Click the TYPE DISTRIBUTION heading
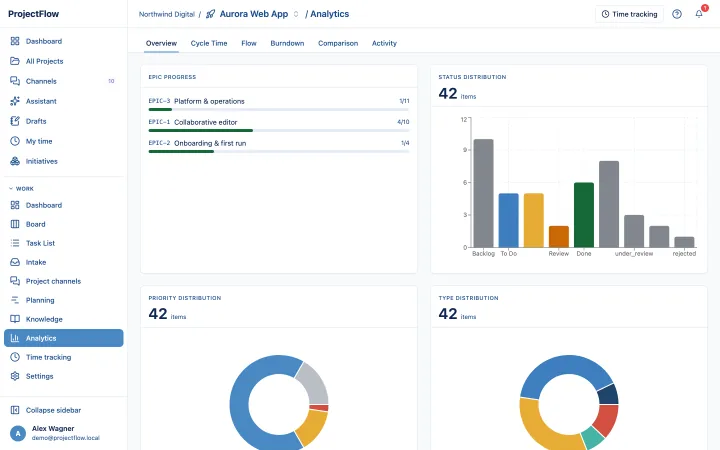This screenshot has width=720, height=450. pos(468,298)
